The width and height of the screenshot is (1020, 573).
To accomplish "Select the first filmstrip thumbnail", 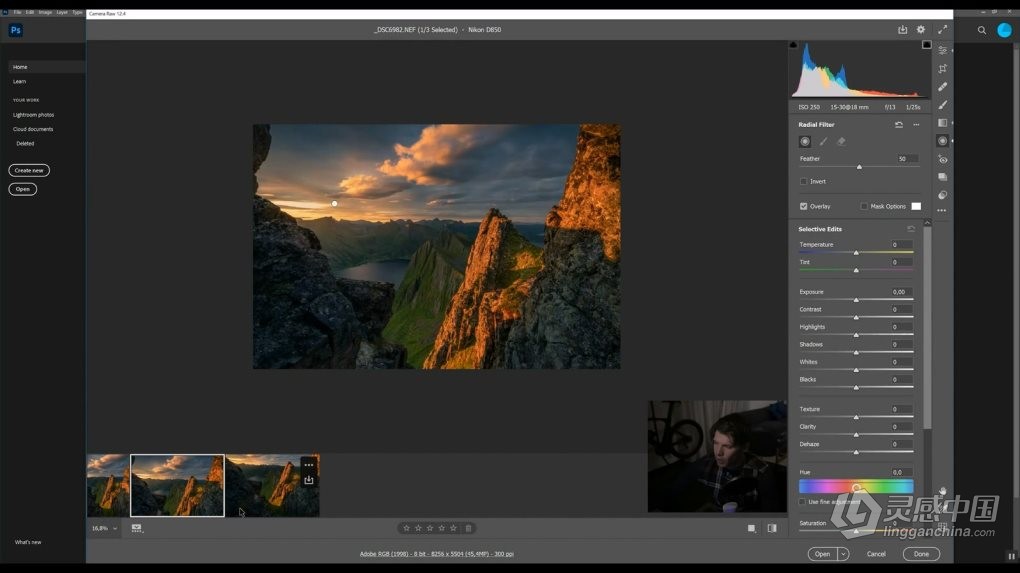I will (108, 485).
